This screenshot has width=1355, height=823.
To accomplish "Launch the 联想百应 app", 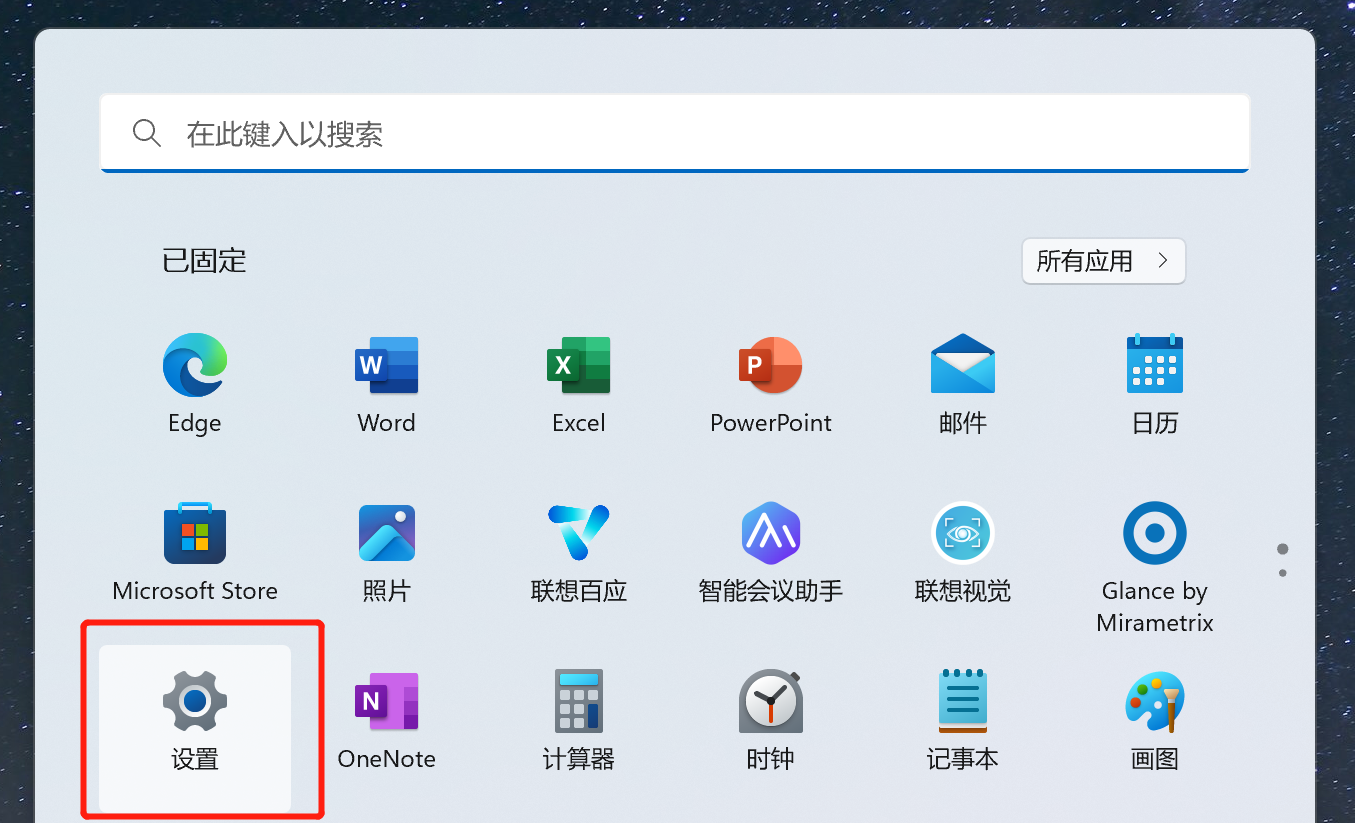I will pyautogui.click(x=579, y=553).
